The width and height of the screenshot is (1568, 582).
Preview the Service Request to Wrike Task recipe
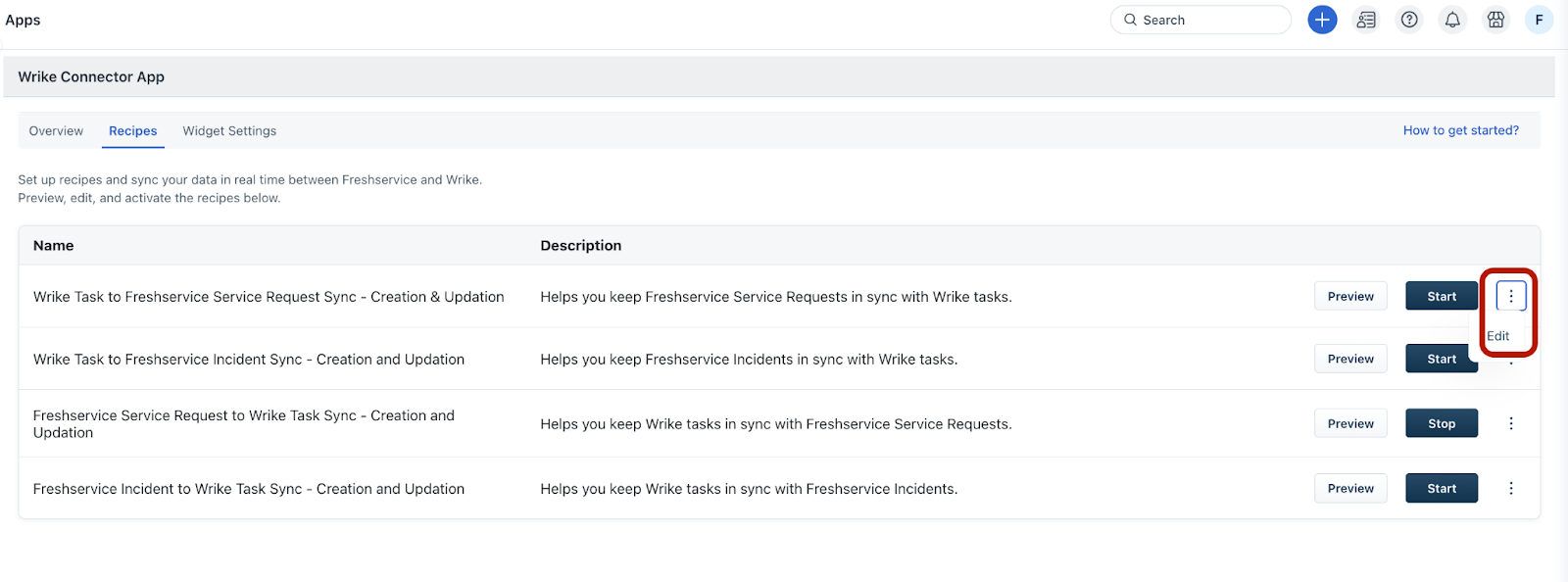(x=1350, y=423)
